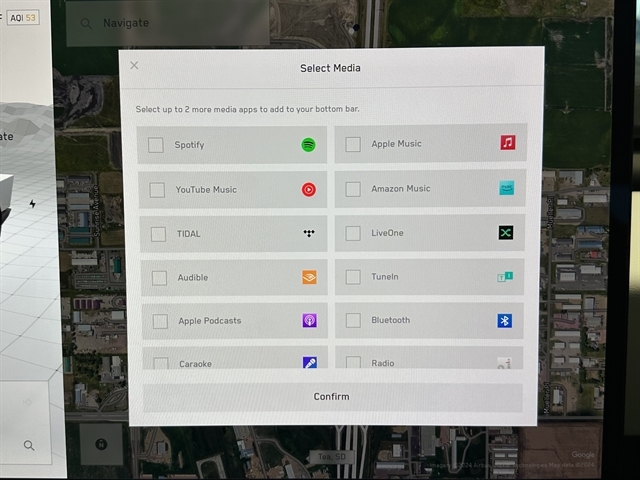Image resolution: width=640 pixels, height=480 pixels.
Task: Click the Tea, SD map label
Action: coord(331,457)
